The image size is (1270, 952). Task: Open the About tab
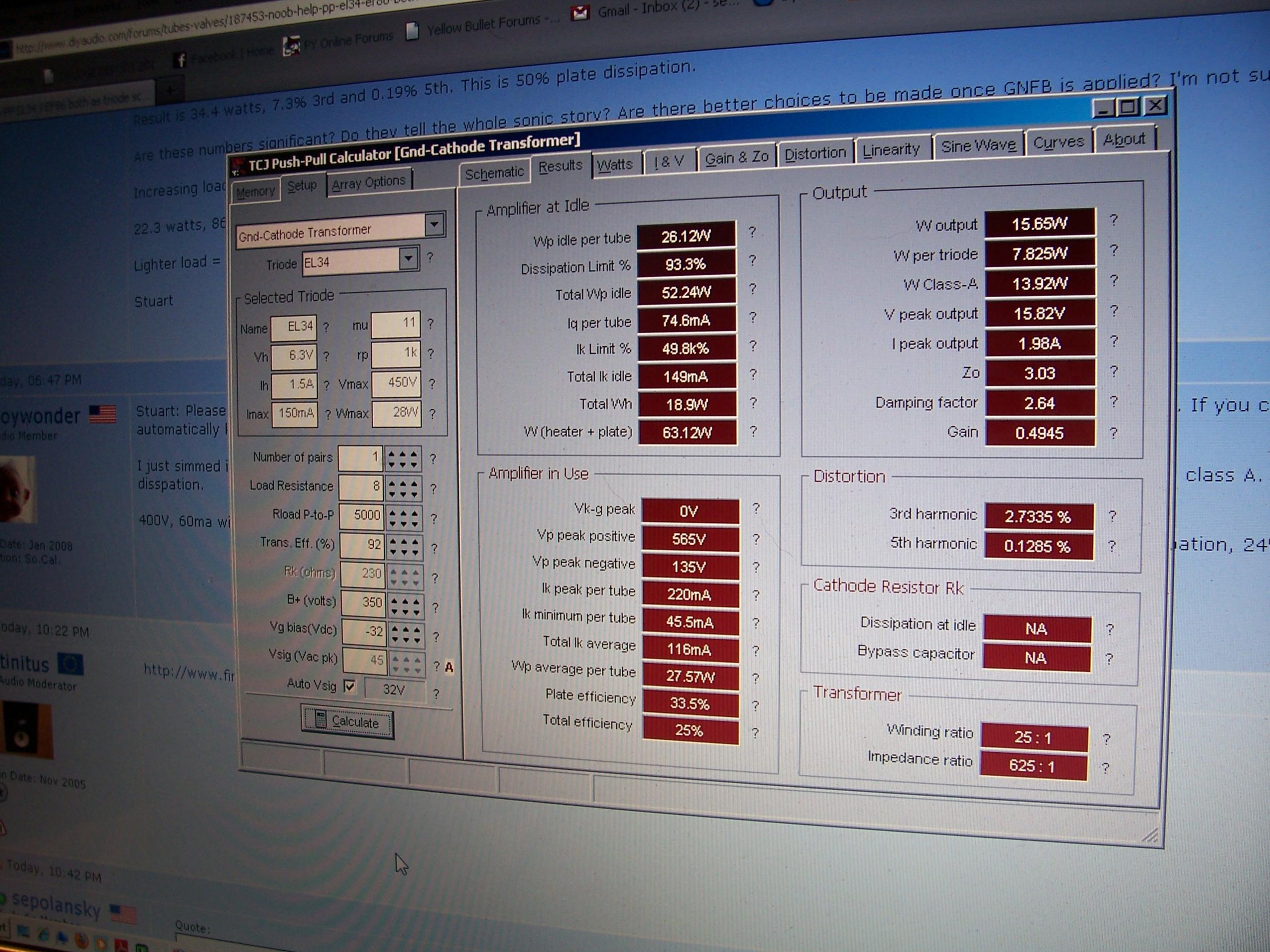click(1124, 138)
